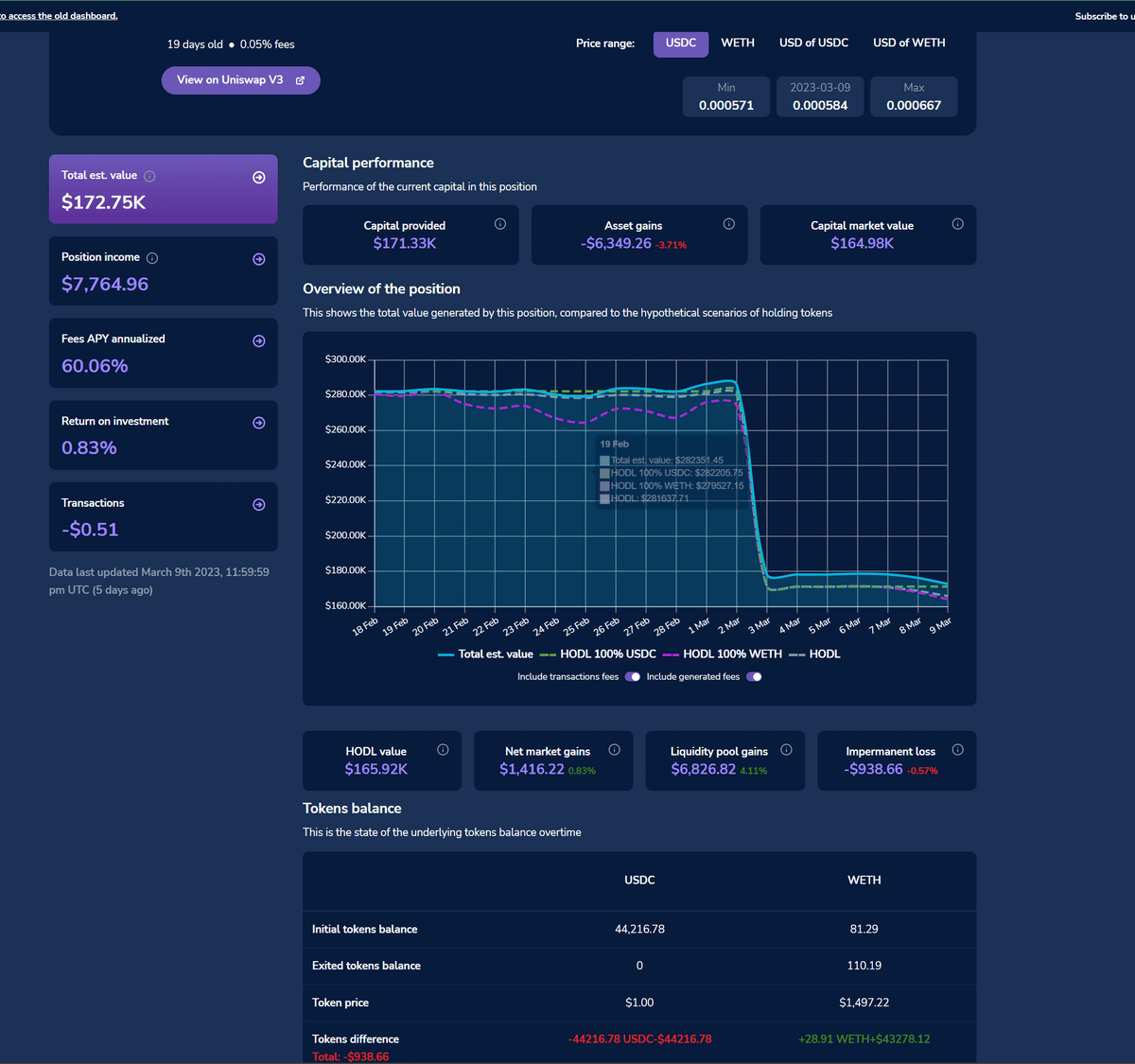Toggle Include transactions fees switch
This screenshot has height=1064, width=1135.
click(633, 676)
